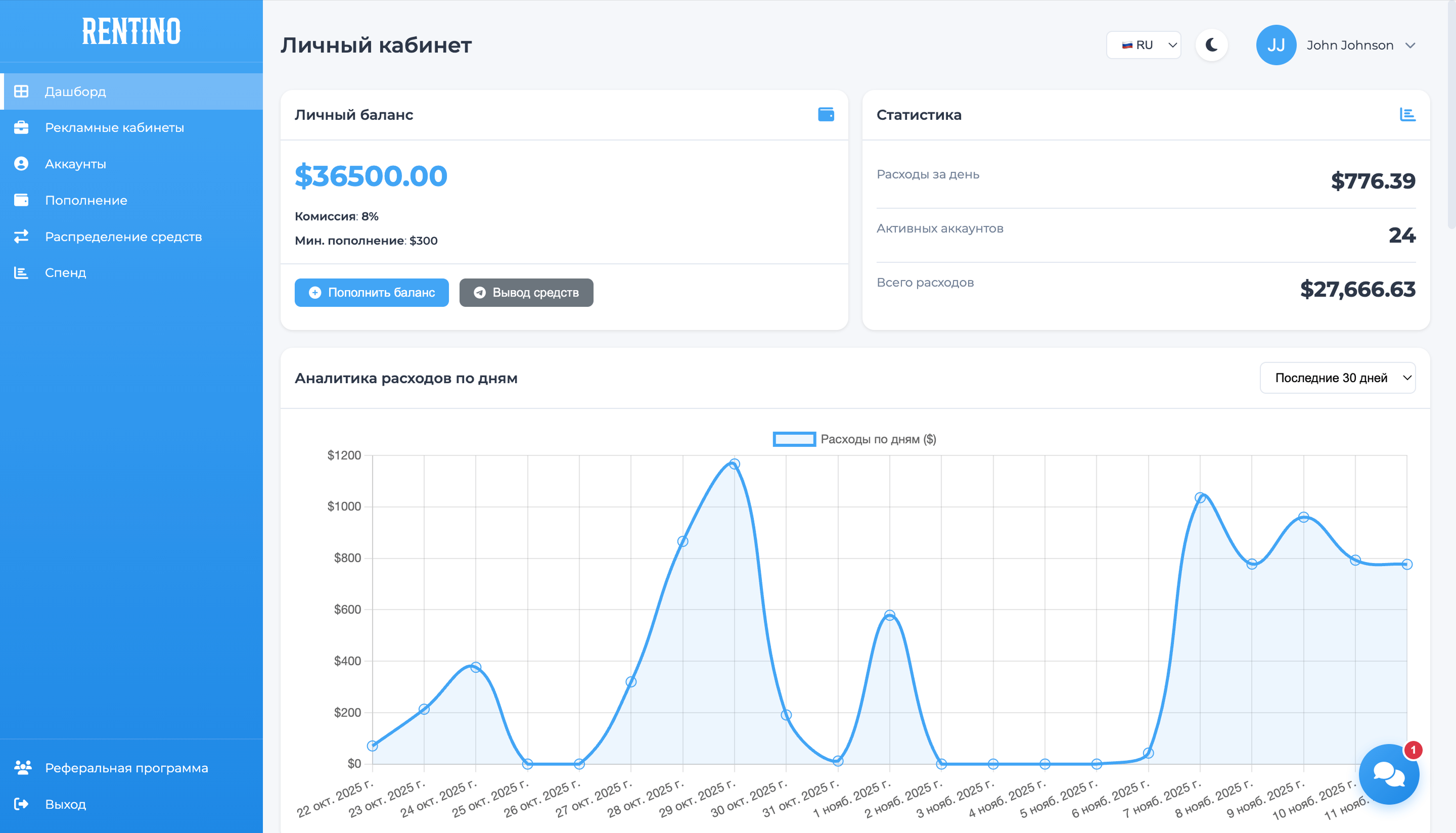Open the Последние 30 дней period dropdown
Image resolution: width=1456 pixels, height=833 pixels.
point(1337,378)
